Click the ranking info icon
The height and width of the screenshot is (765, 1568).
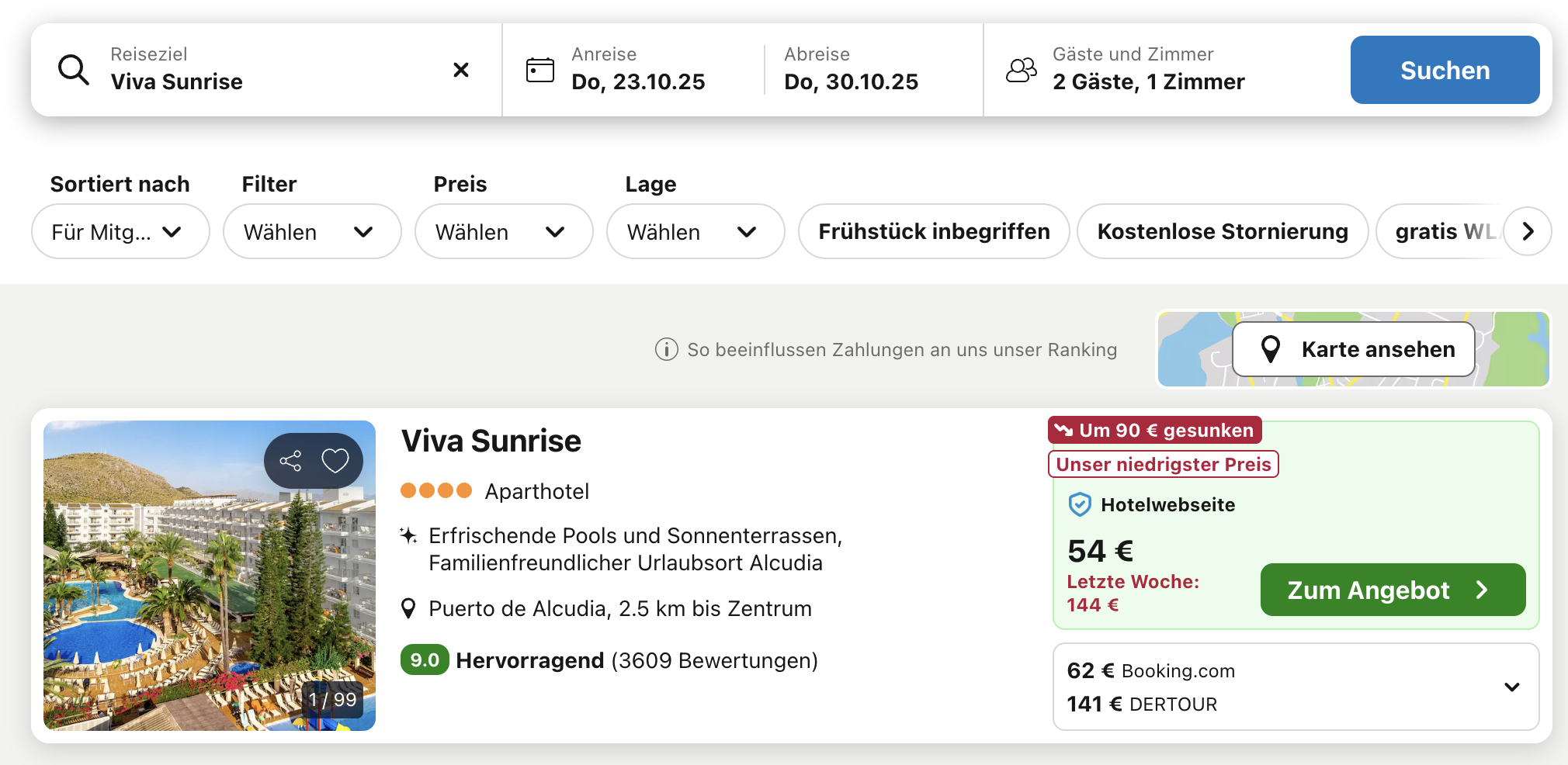[666, 350]
